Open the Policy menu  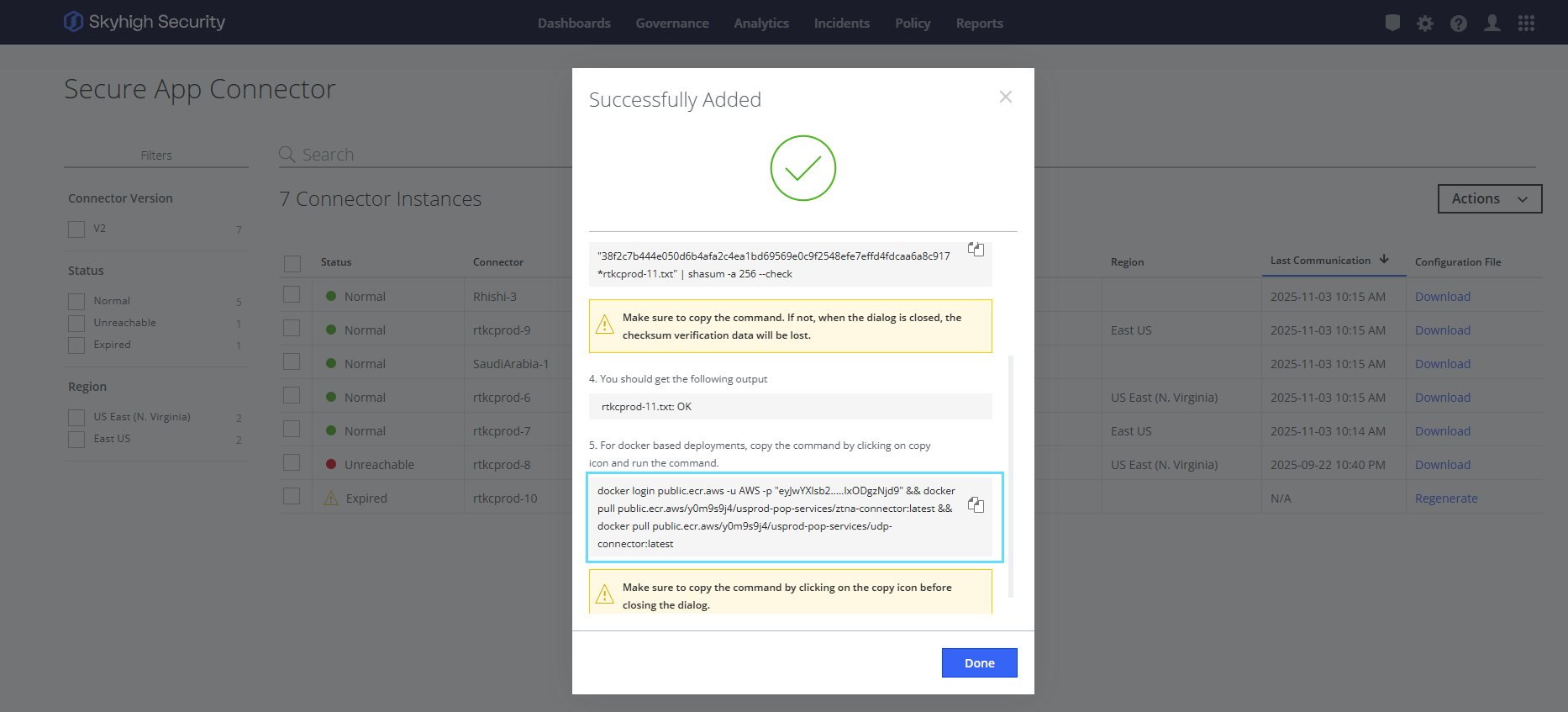click(912, 24)
